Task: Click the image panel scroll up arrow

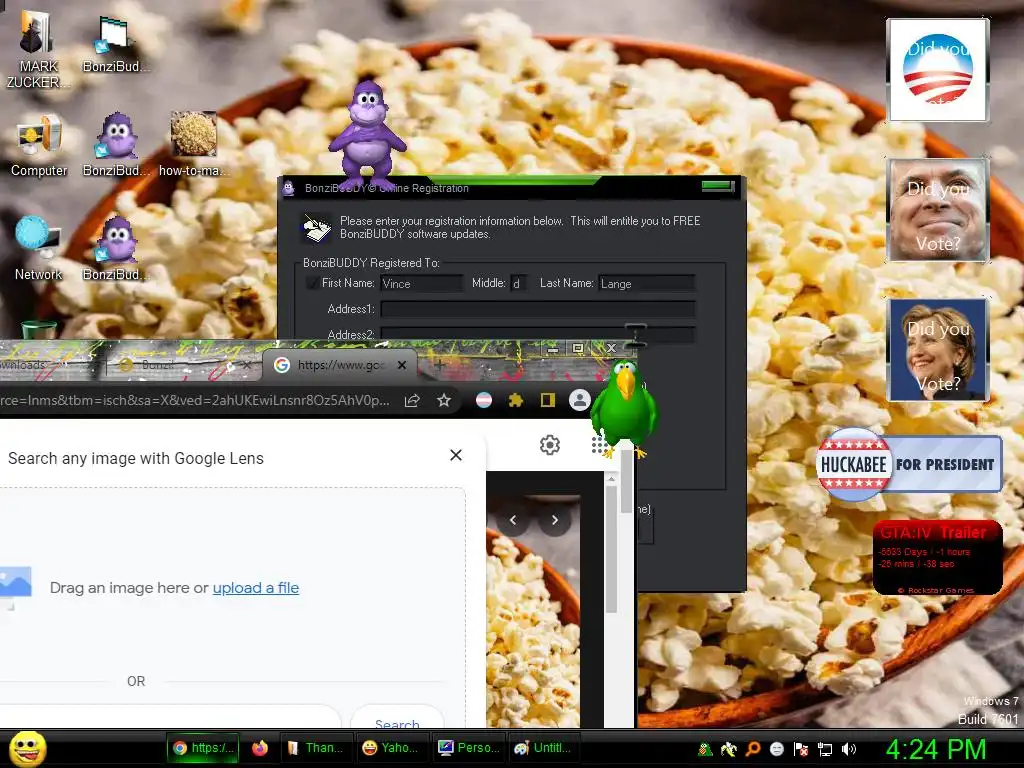Action: pos(611,479)
